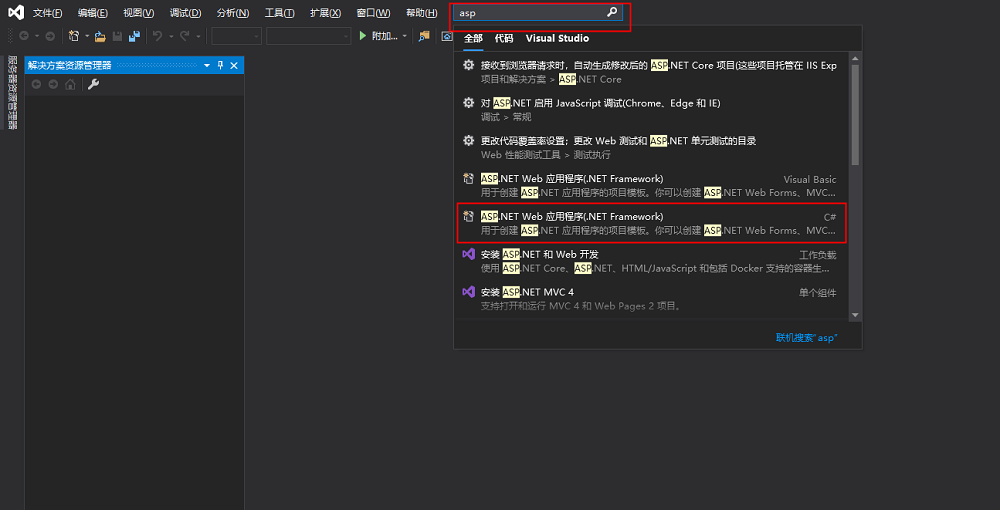
Task: Click the search box containing asp
Action: click(x=530, y=13)
